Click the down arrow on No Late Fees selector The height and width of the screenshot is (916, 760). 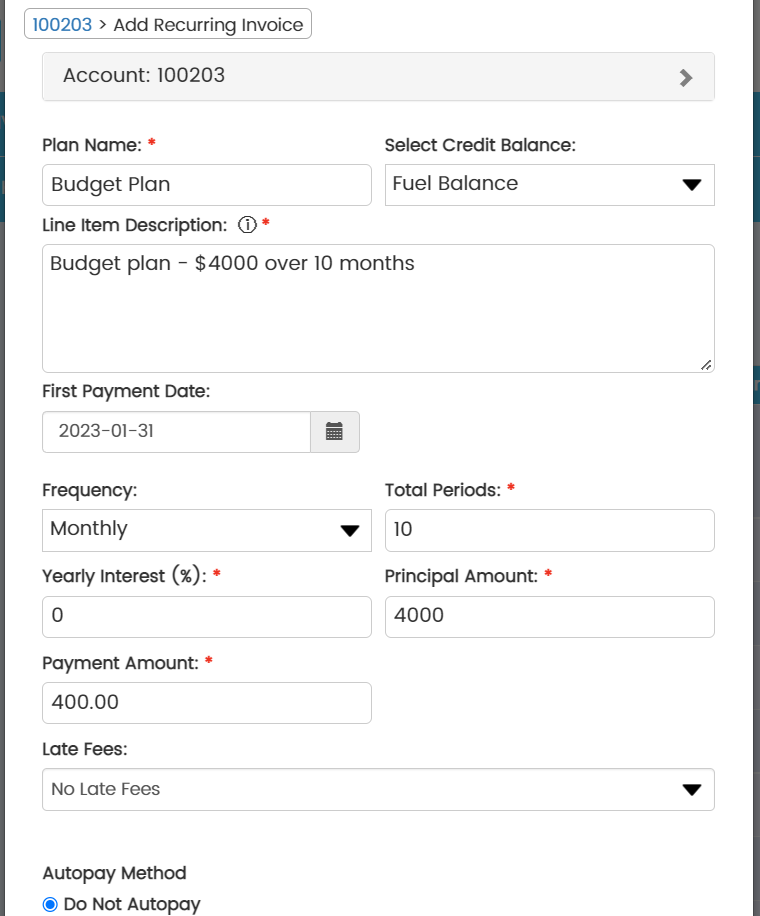coord(691,790)
